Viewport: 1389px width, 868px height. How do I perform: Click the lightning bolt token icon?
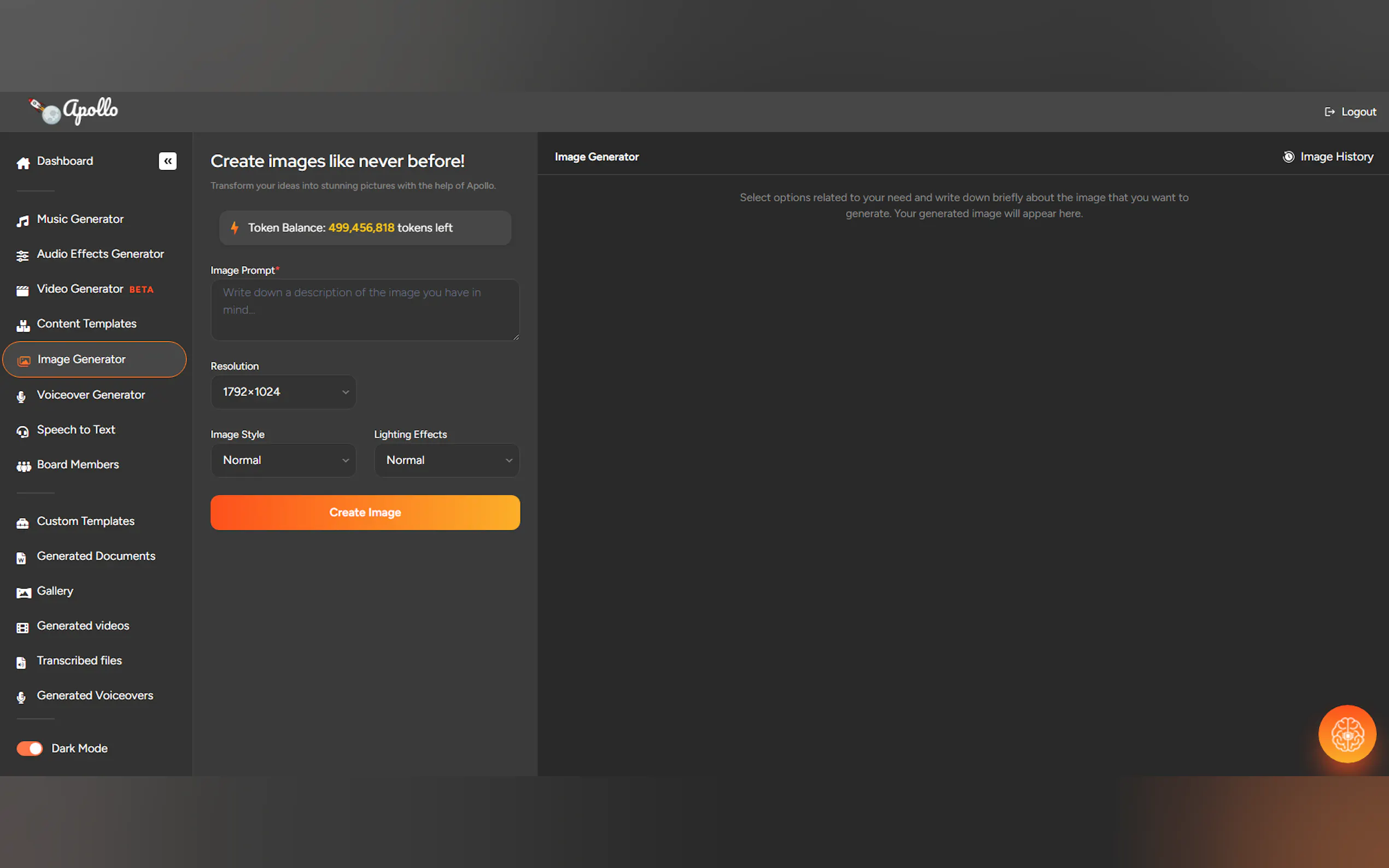pos(235,228)
